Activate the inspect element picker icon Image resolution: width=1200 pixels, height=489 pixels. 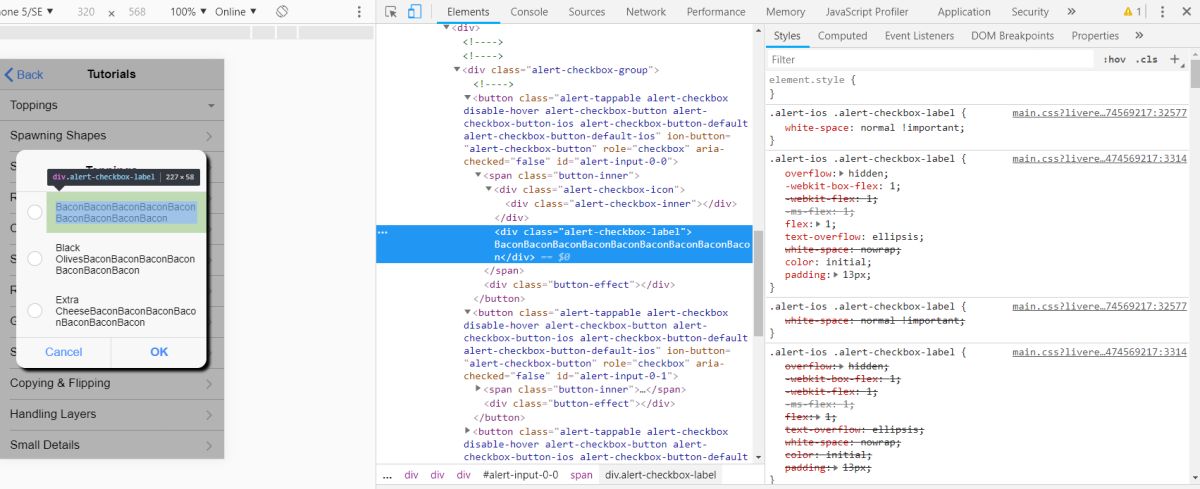click(391, 12)
